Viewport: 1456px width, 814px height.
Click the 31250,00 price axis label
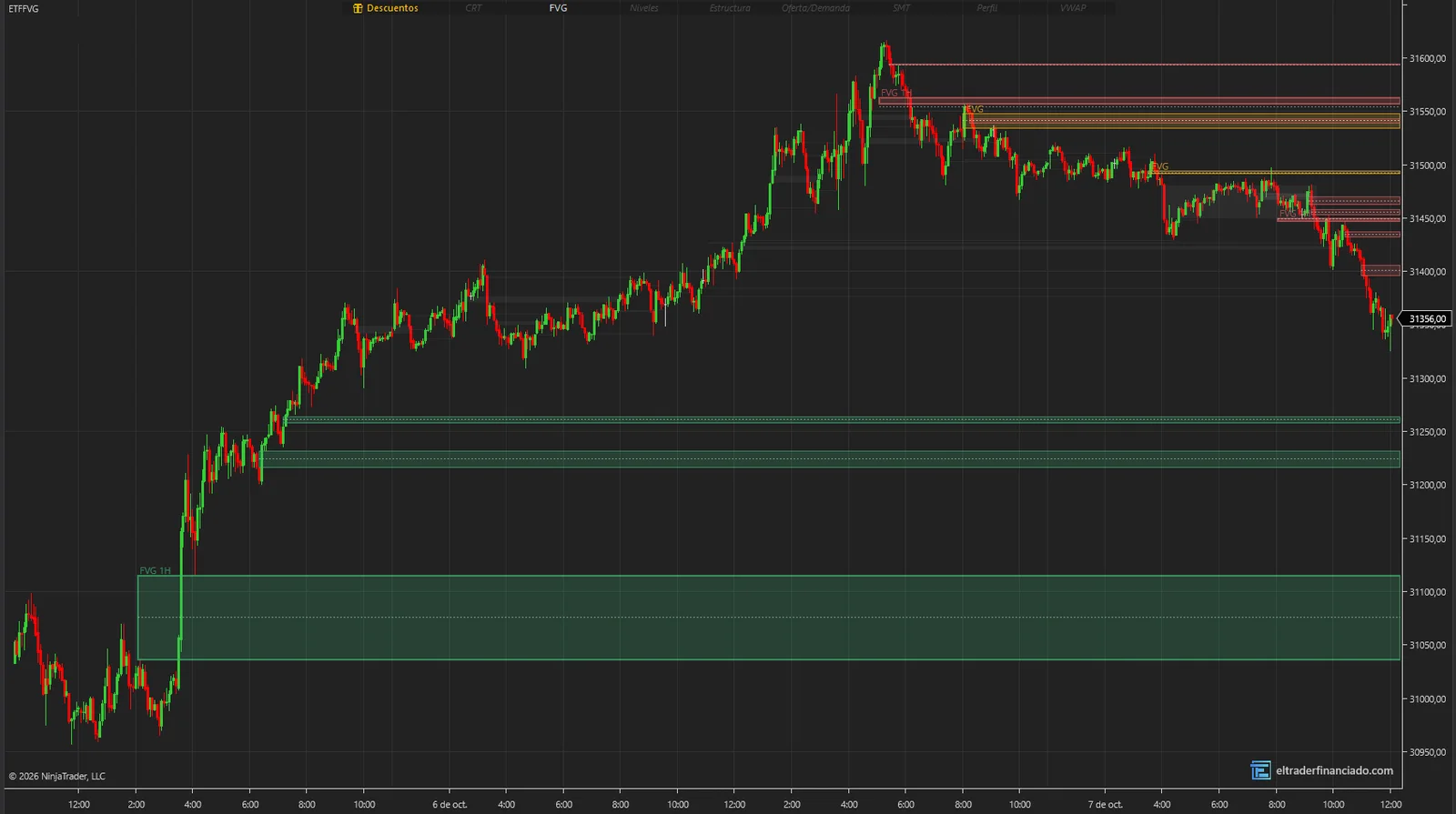pyautogui.click(x=1427, y=432)
